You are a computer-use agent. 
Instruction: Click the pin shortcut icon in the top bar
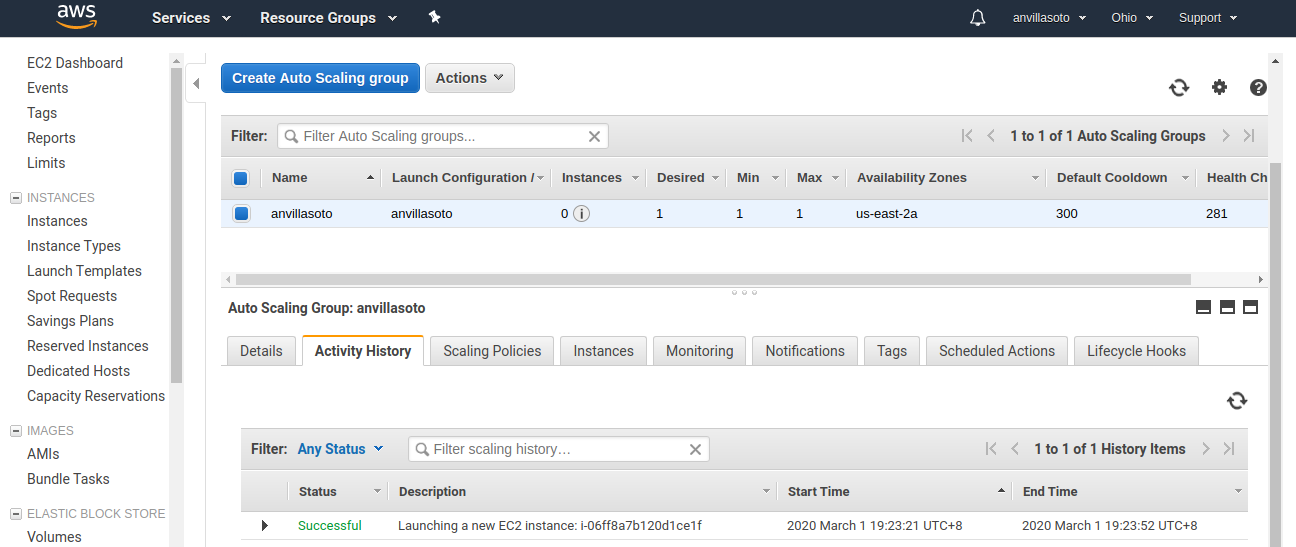tap(434, 17)
